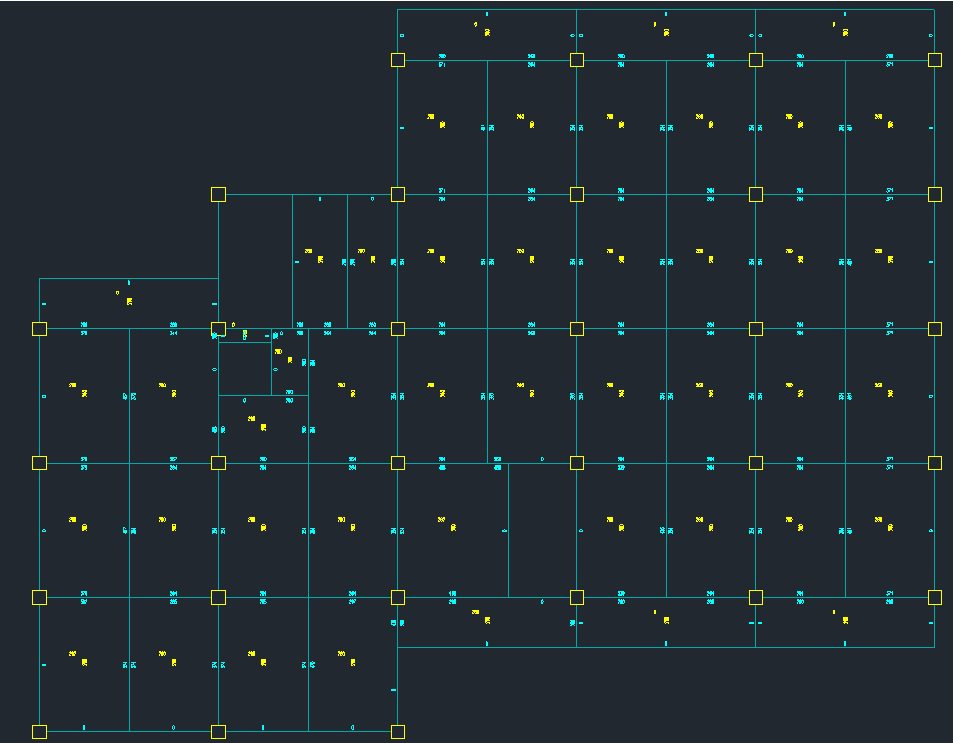Select the column at the upper-left corner of the large upper grid
This screenshot has height=743, width=953.
point(397,60)
